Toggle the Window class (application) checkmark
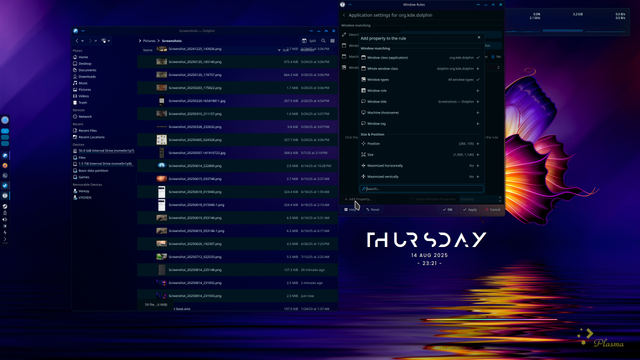This screenshot has width=640, height=360. 478,58
